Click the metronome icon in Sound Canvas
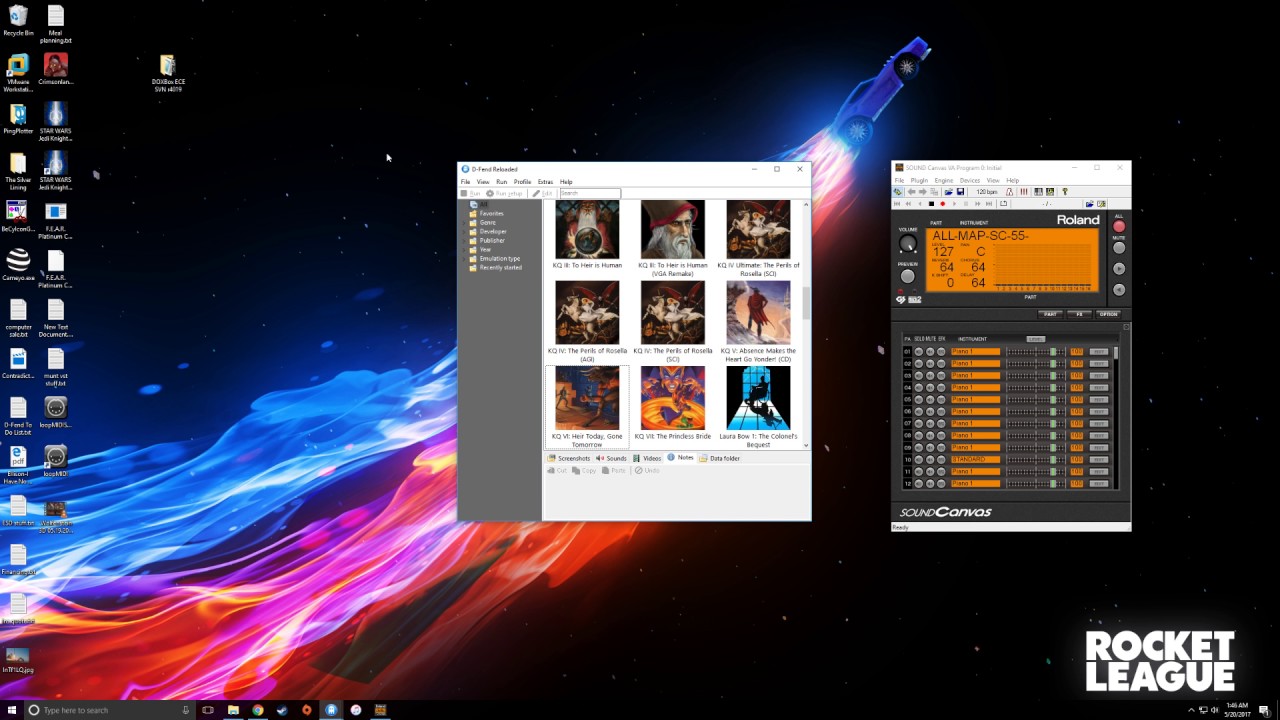Screen dimensions: 1280x720 point(1009,192)
